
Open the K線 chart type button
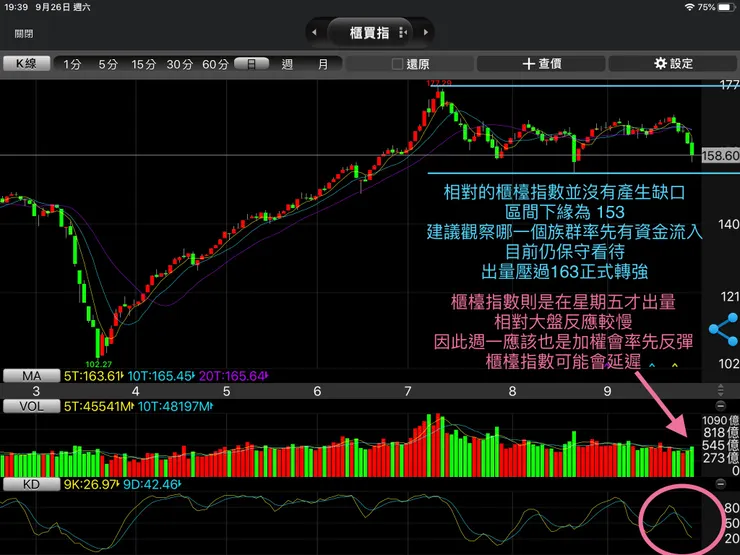[26, 64]
